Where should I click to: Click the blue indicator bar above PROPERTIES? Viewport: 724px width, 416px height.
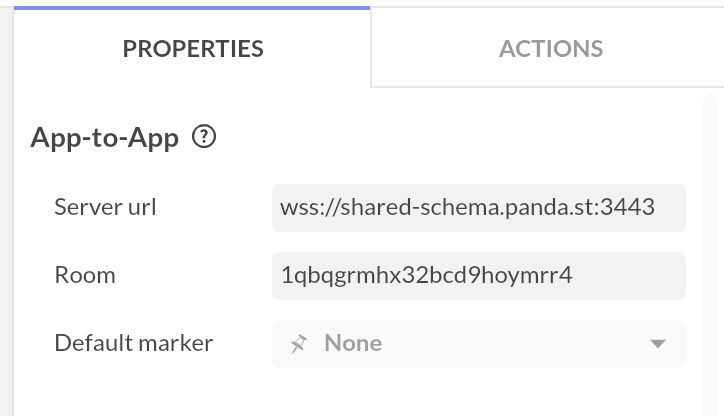(x=192, y=7)
